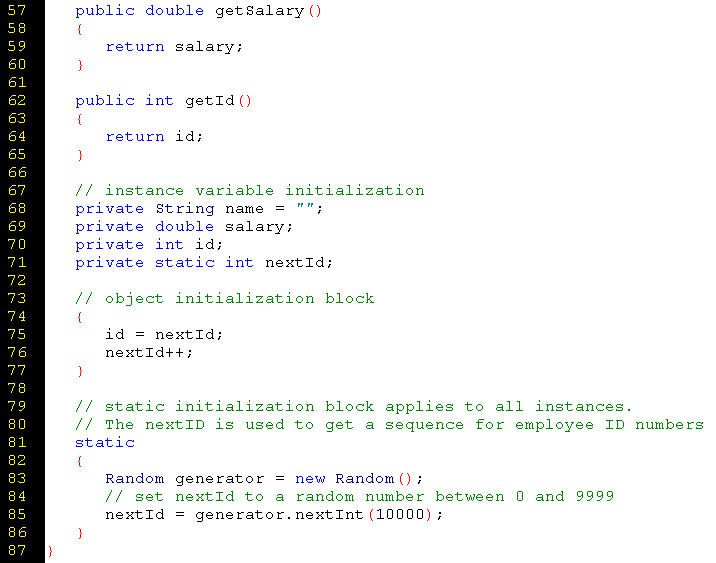Click the closing brace on line 77

pyautogui.click(x=80, y=371)
